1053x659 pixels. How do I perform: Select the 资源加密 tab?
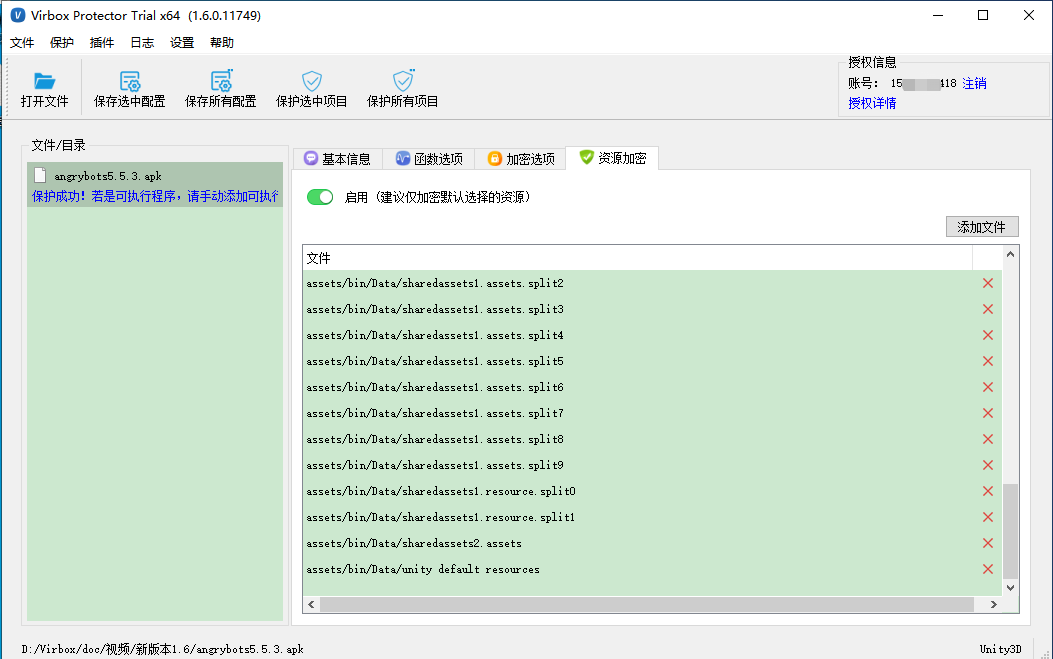[x=612, y=158]
